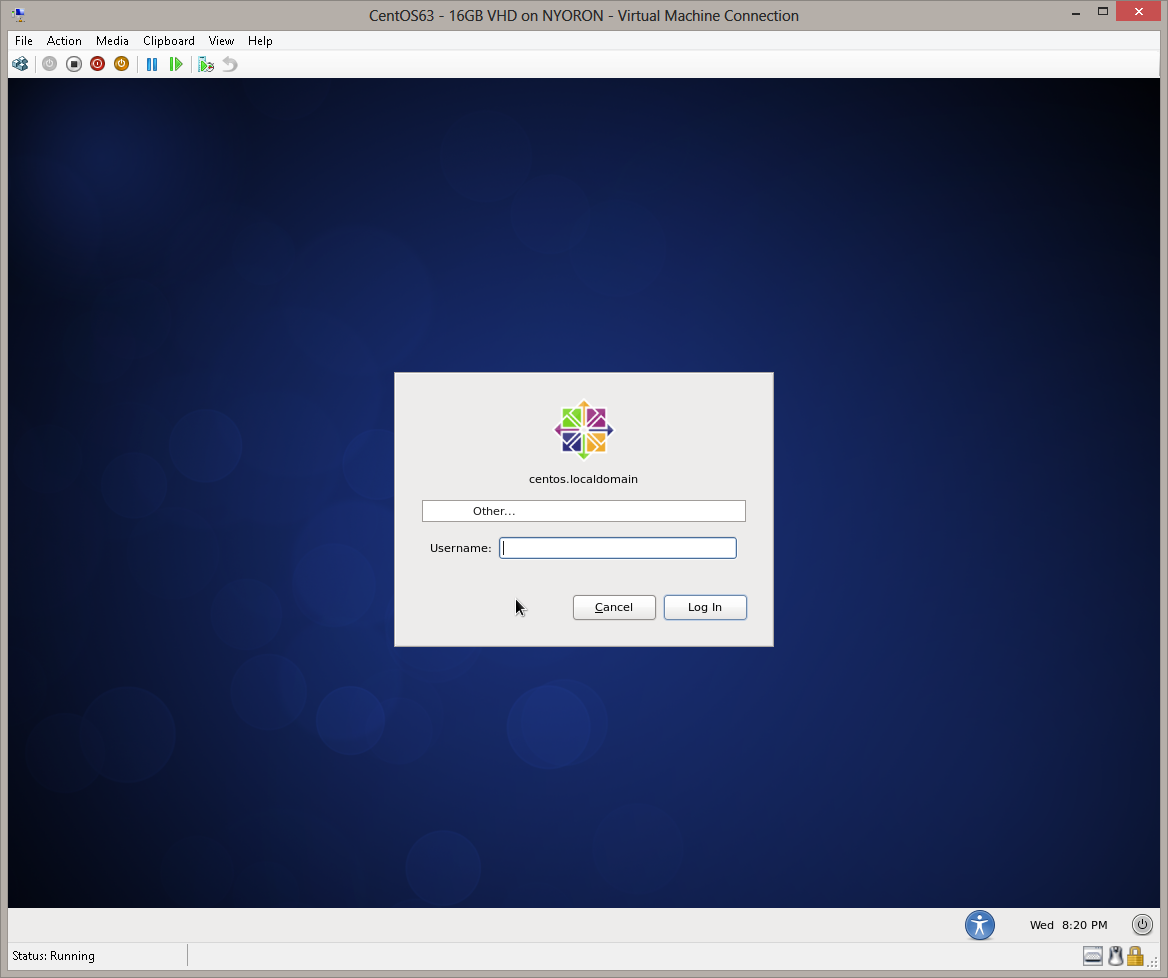The width and height of the screenshot is (1168, 978).
Task: Open the File menu
Action: pos(24,41)
